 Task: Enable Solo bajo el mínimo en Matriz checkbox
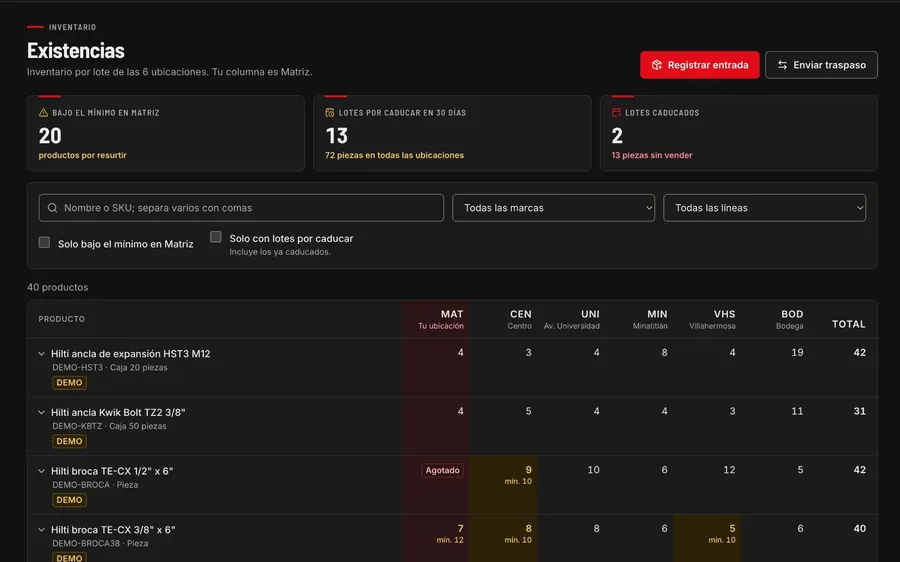click(x=44, y=242)
